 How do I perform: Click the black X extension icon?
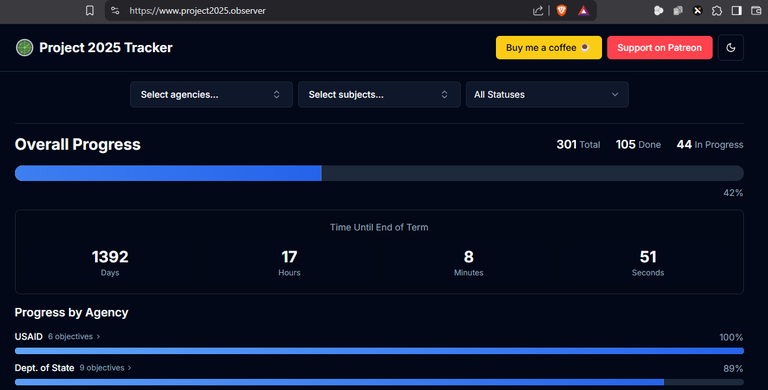pos(697,10)
